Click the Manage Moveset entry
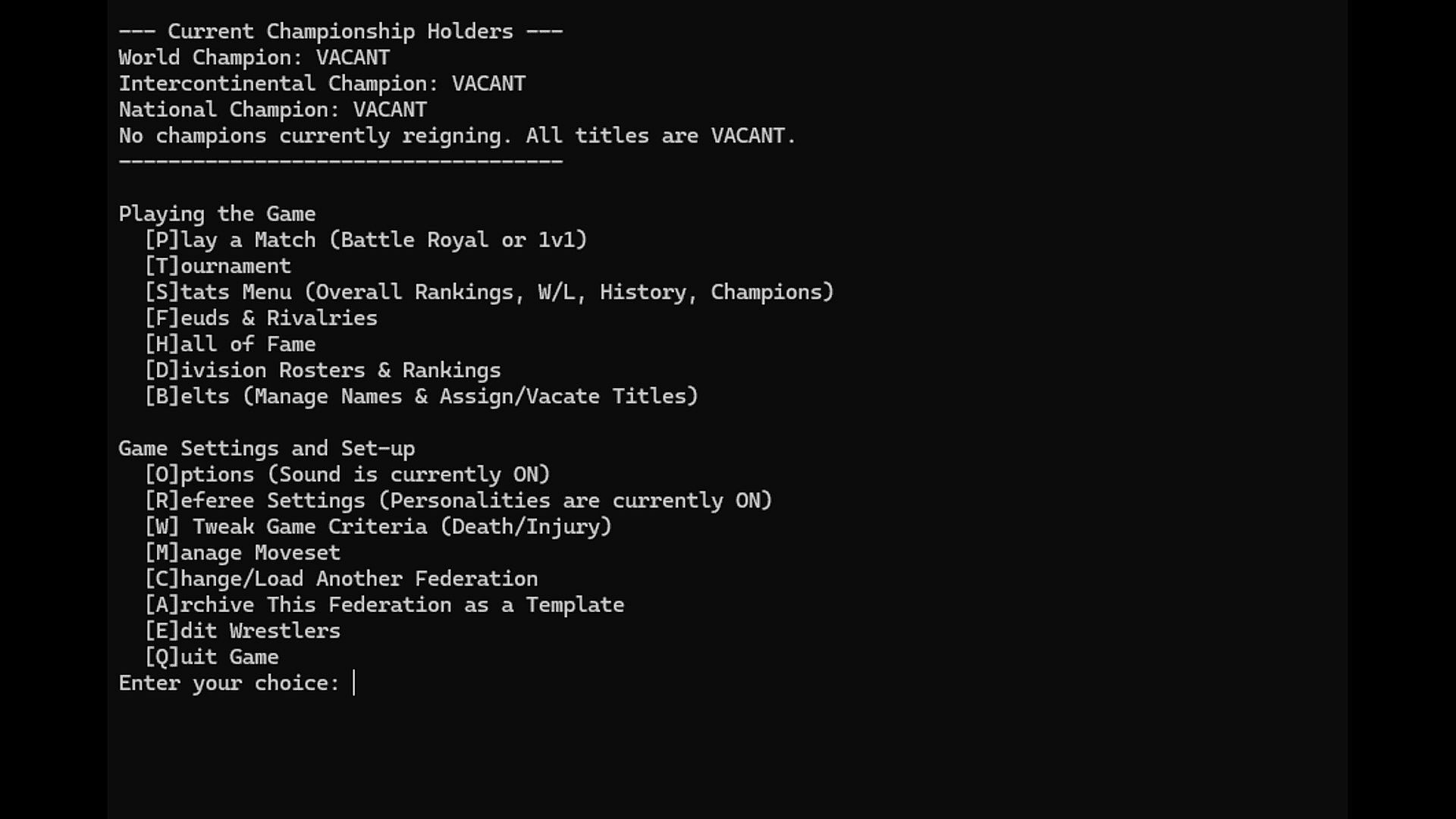The image size is (1456, 819). coord(243,553)
